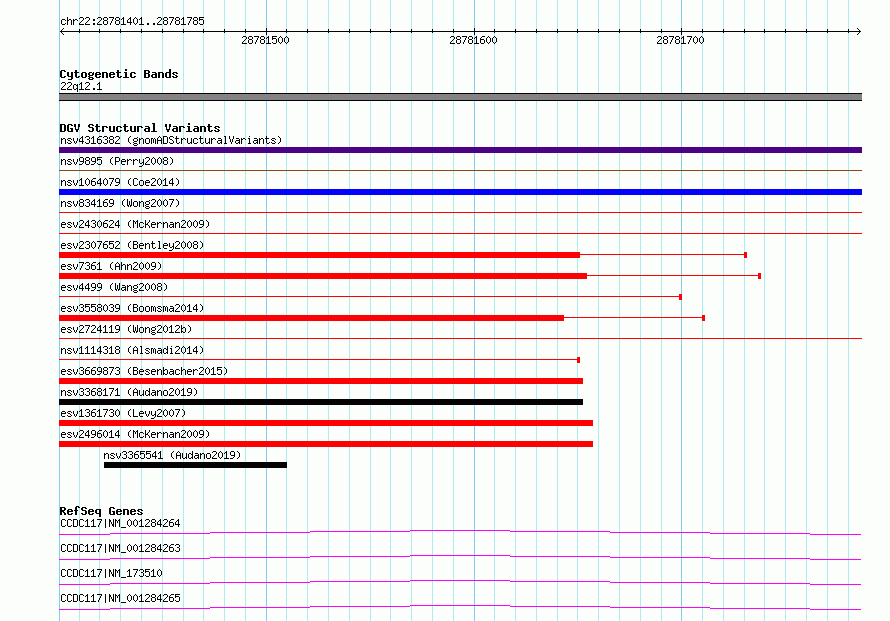The height and width of the screenshot is (621, 890).
Task: Select the red esv2496014 variant bar
Action: [326, 444]
